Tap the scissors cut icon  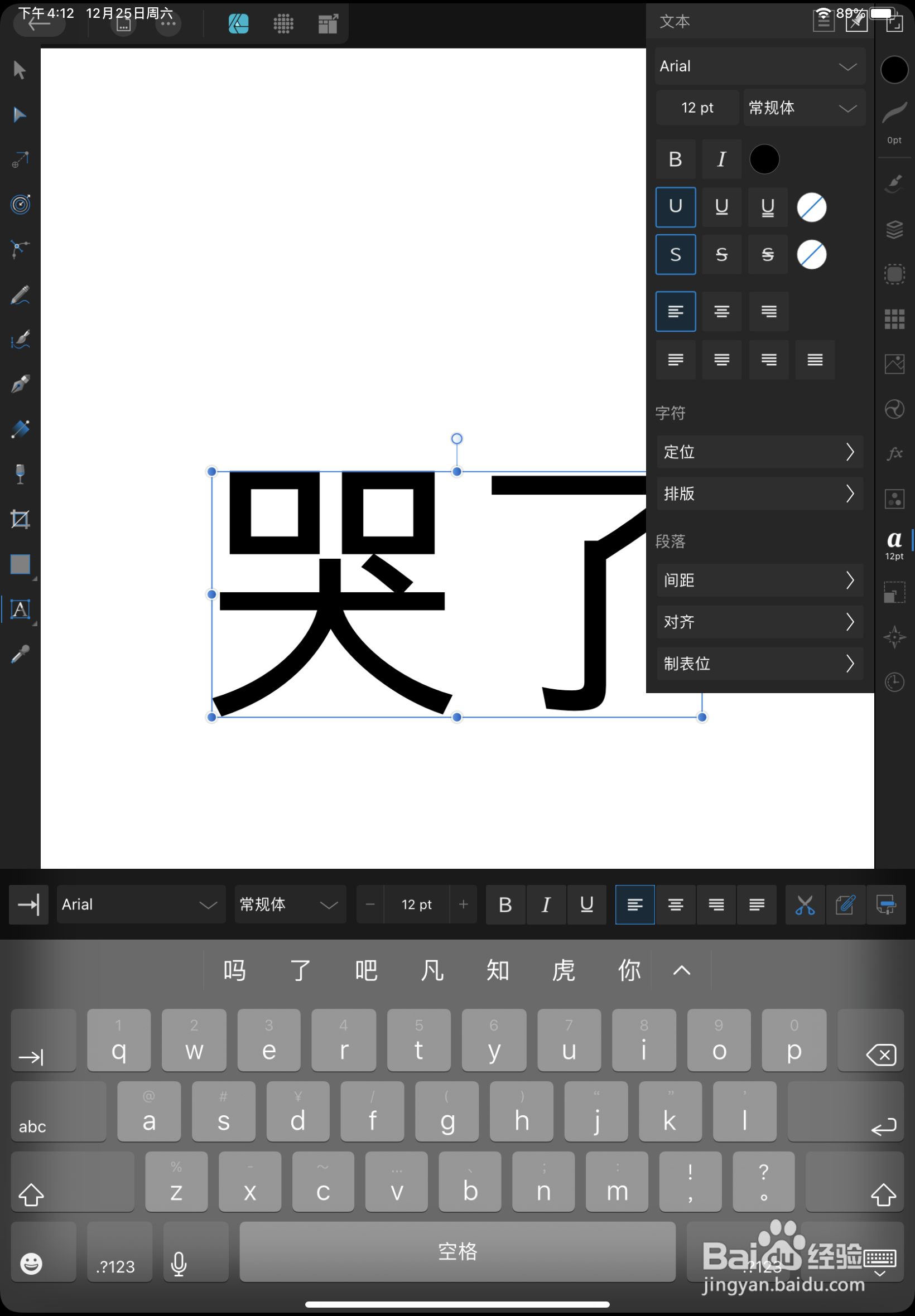tap(805, 904)
